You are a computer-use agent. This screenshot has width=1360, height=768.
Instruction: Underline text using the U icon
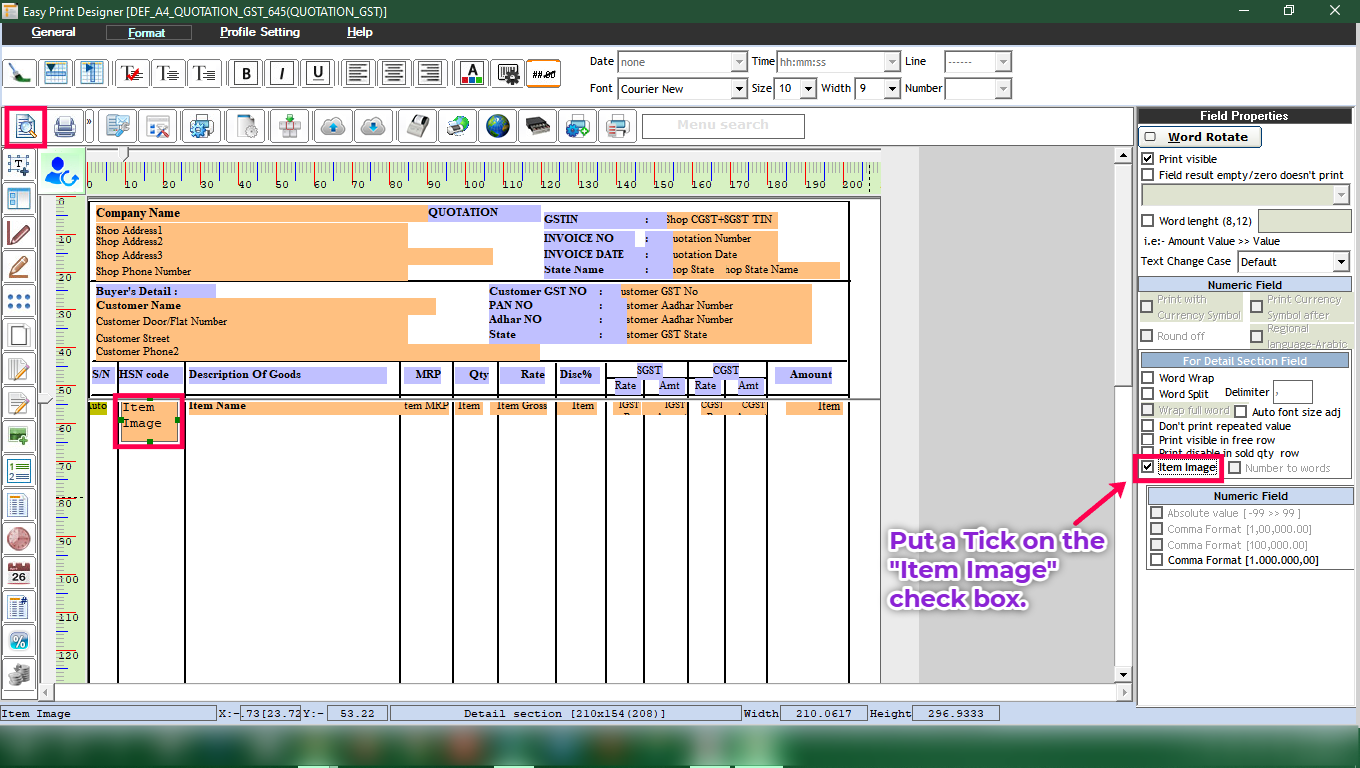(x=318, y=73)
